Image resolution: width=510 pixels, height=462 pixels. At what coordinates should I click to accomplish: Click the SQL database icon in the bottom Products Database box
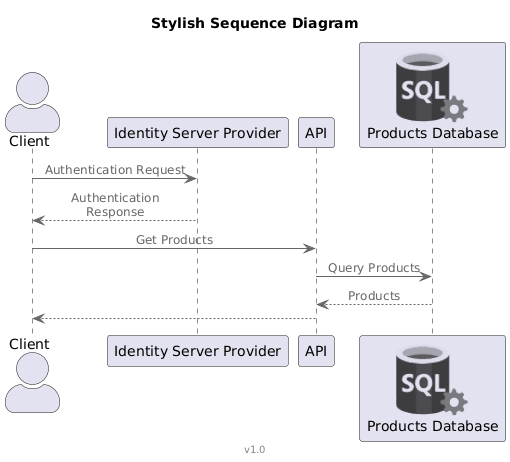[431, 380]
